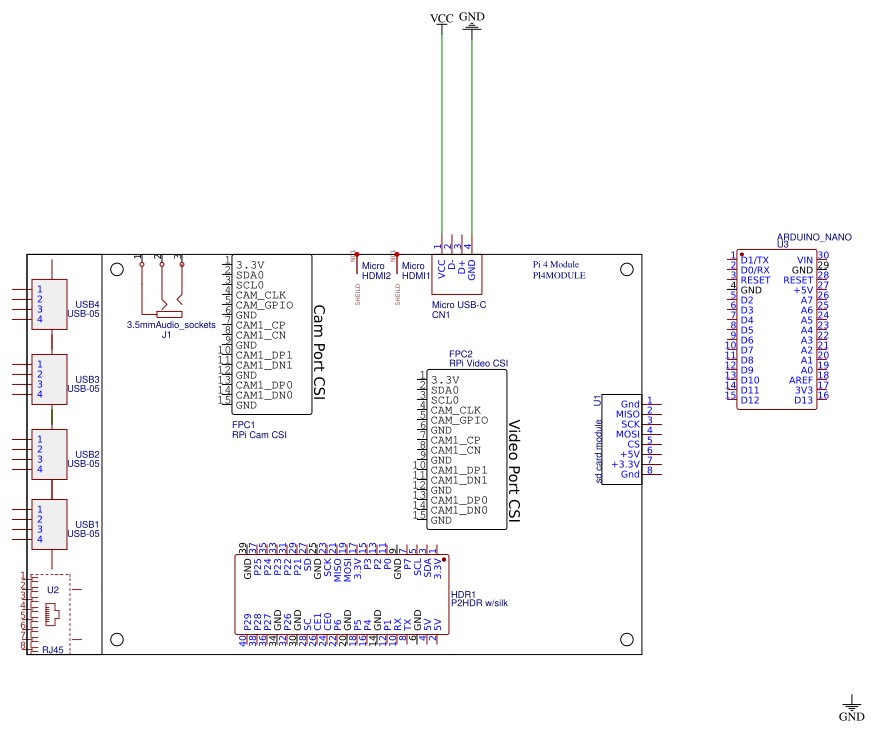Click the "PI4MODULE" label

(559, 275)
